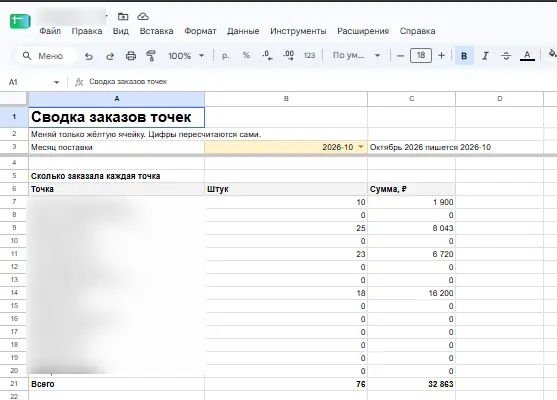
Task: Click the cell with quantity 23
Action: tap(286, 254)
